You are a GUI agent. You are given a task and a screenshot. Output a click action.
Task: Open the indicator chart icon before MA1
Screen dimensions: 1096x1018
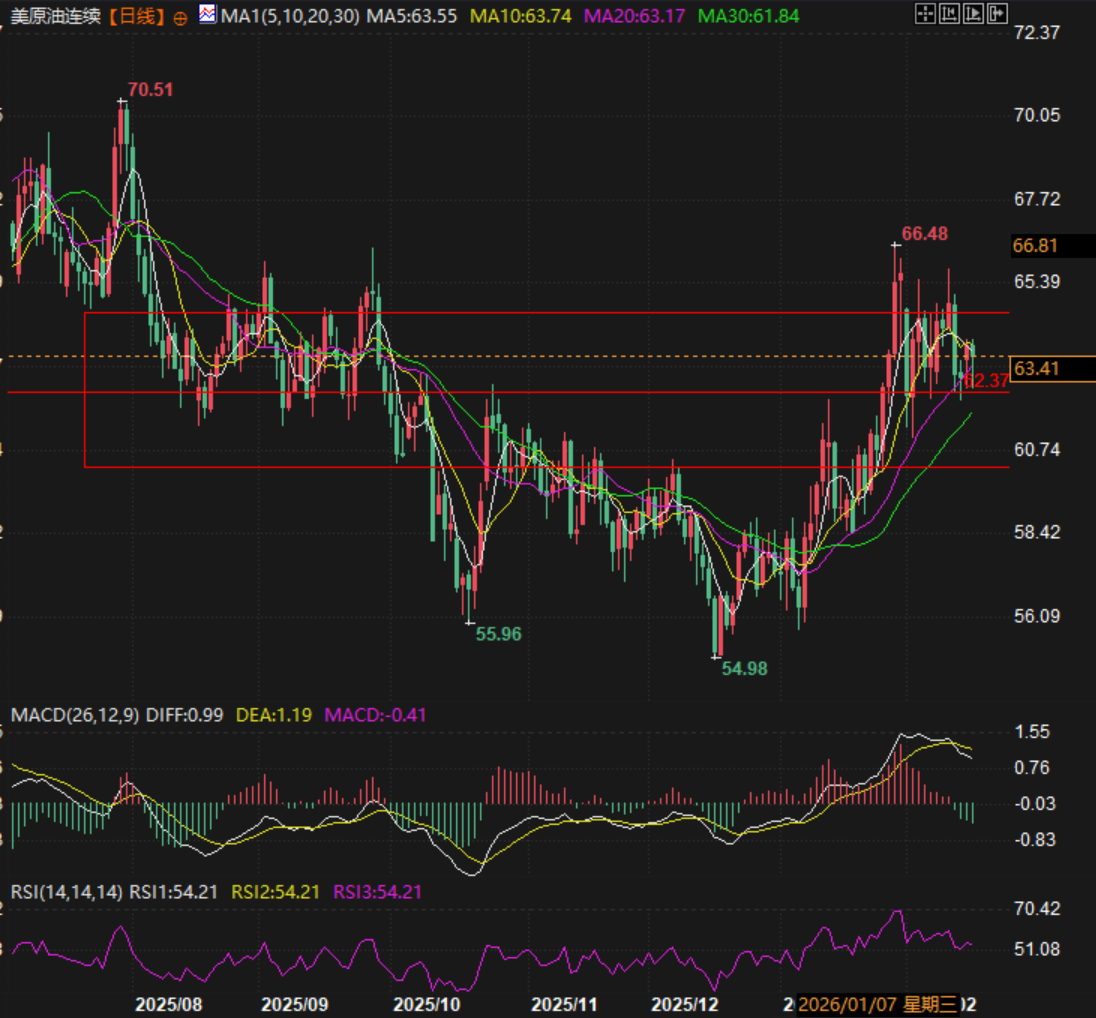point(207,15)
